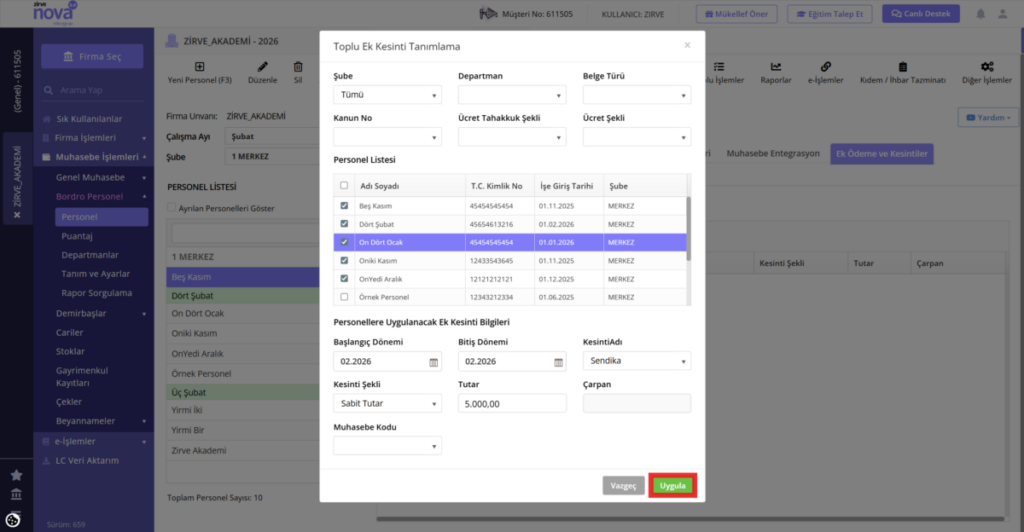The width and height of the screenshot is (1024, 532).
Task: Click the dialog personnel list scrollbar
Action: (688, 228)
